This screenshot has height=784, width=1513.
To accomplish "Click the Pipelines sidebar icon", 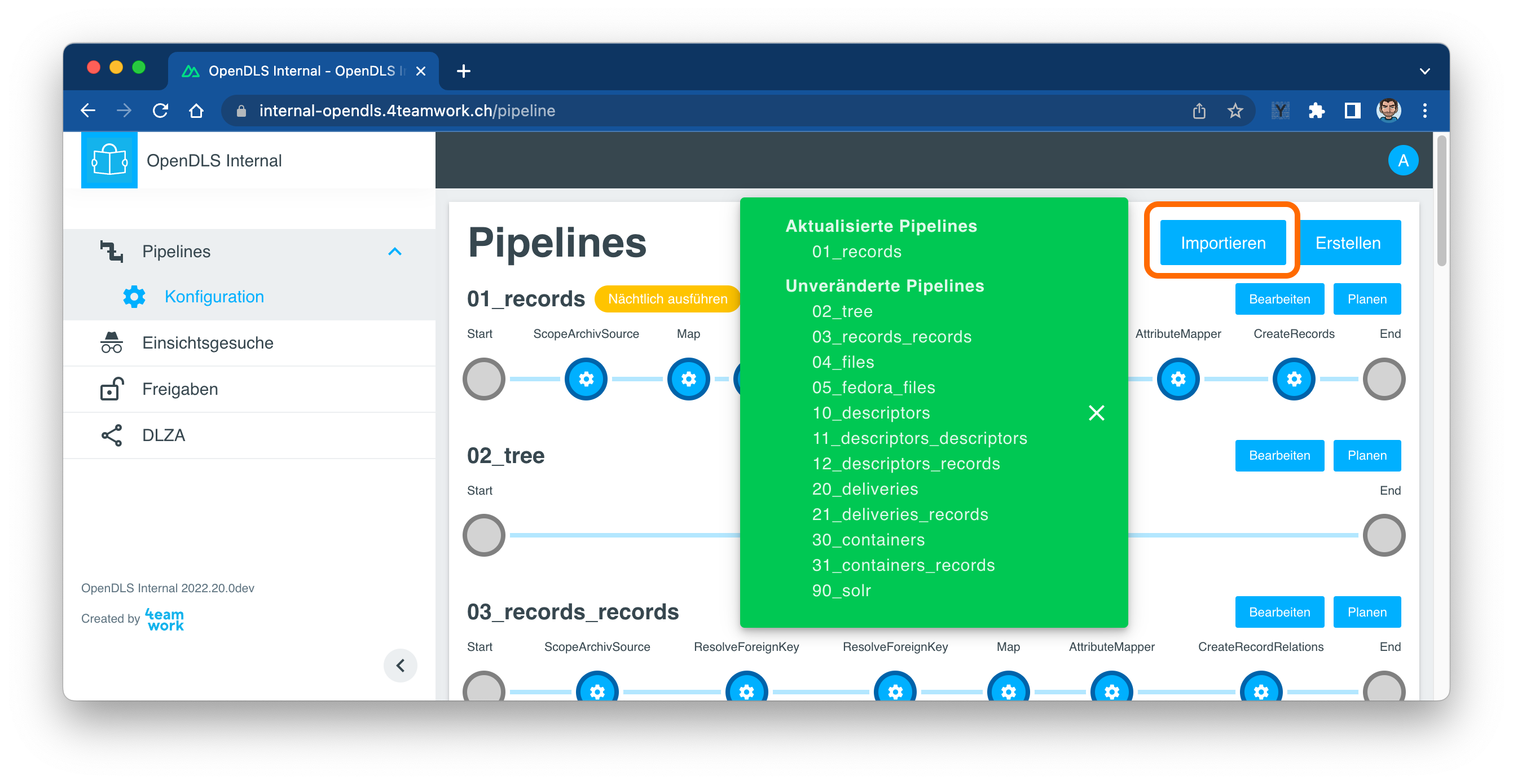I will tap(111, 252).
